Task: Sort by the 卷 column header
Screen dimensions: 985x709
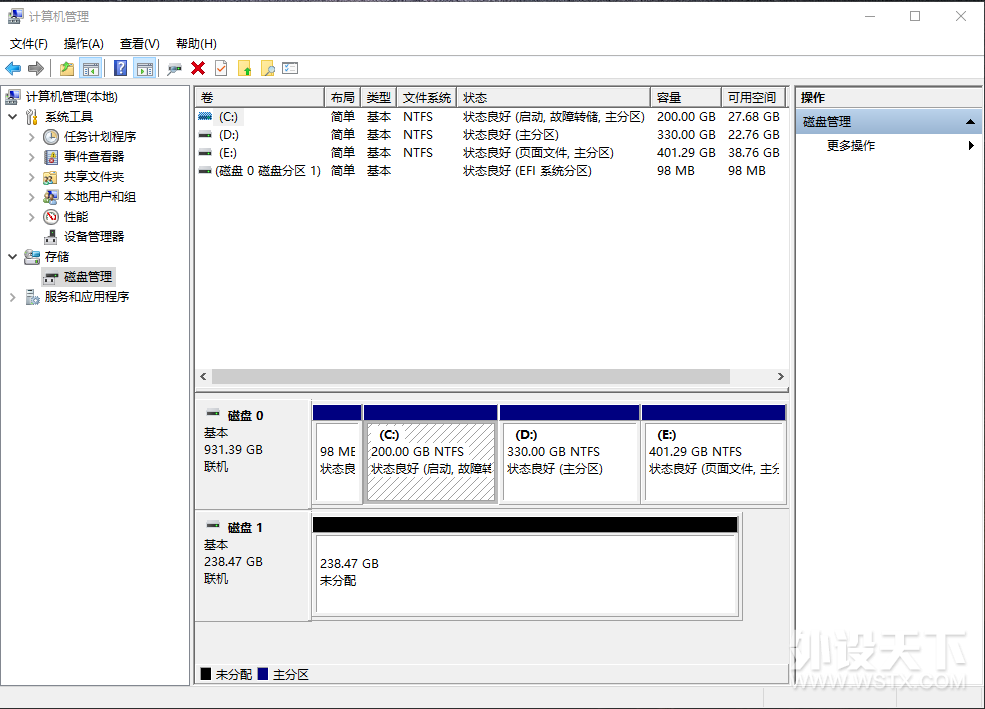Action: [x=259, y=97]
